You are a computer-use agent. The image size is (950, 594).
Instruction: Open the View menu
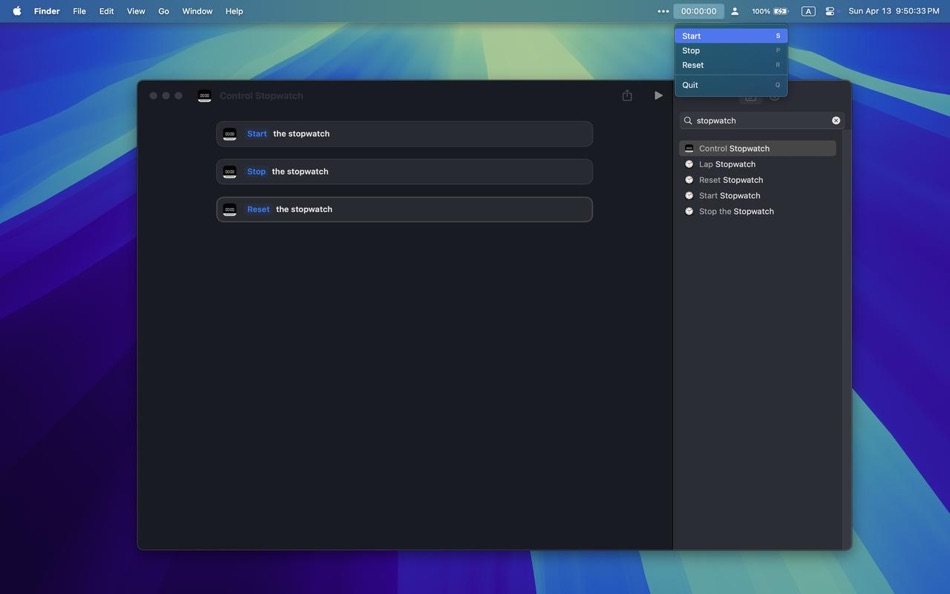136,11
